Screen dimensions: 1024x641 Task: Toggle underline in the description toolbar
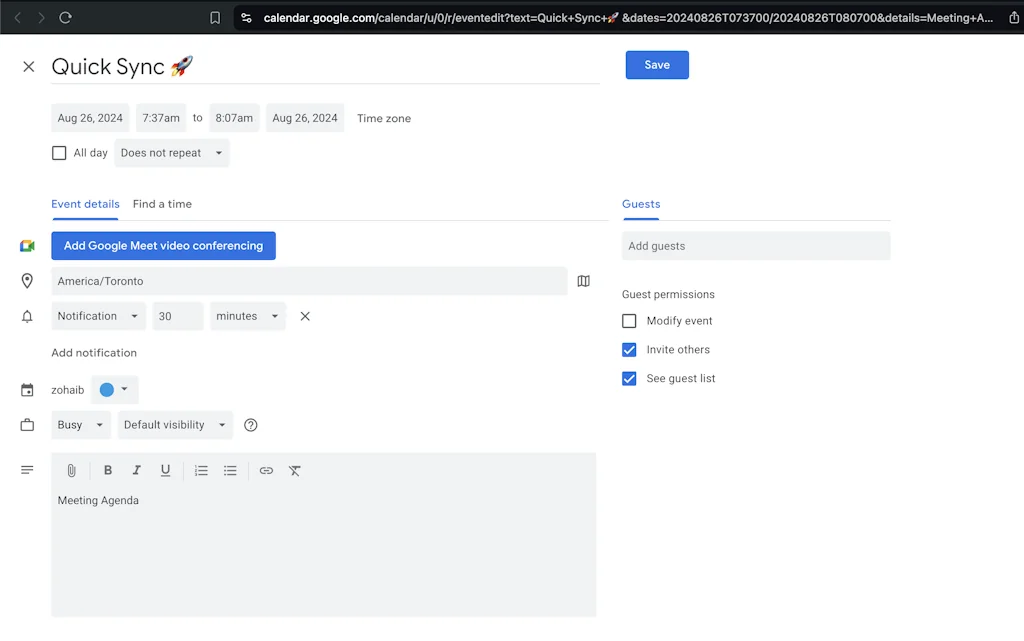tap(165, 470)
